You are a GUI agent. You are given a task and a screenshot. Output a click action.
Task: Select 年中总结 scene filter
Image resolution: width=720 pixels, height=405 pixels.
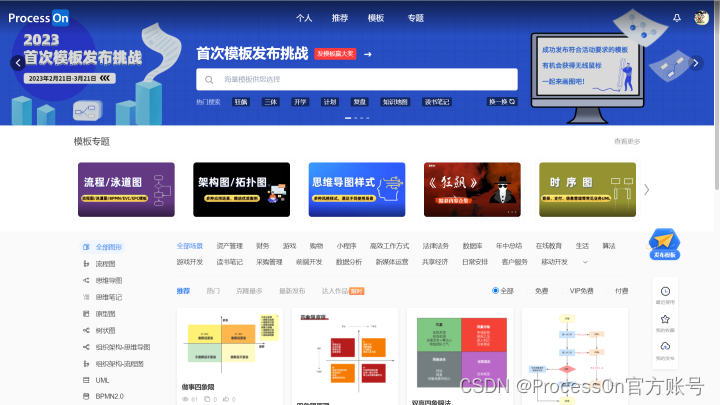(509, 246)
